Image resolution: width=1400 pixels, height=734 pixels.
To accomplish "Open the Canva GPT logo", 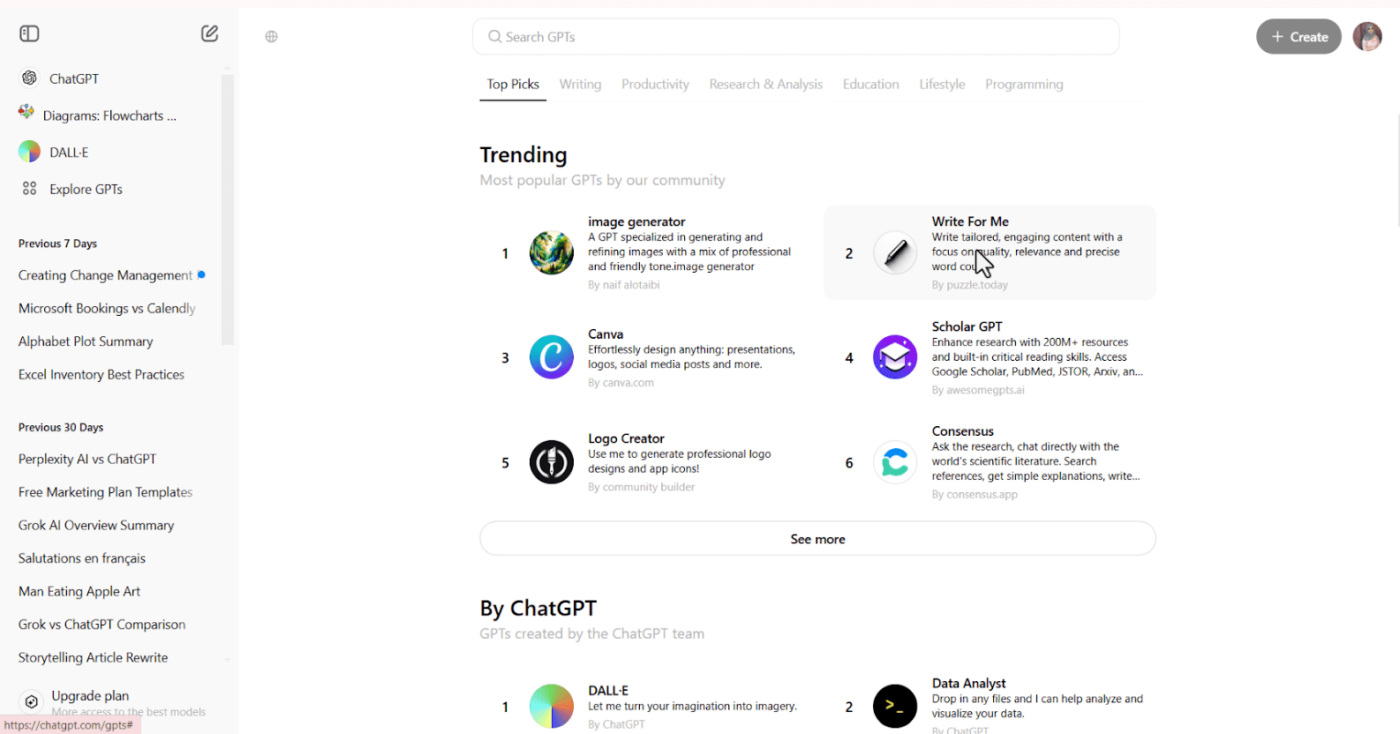I will coord(551,357).
